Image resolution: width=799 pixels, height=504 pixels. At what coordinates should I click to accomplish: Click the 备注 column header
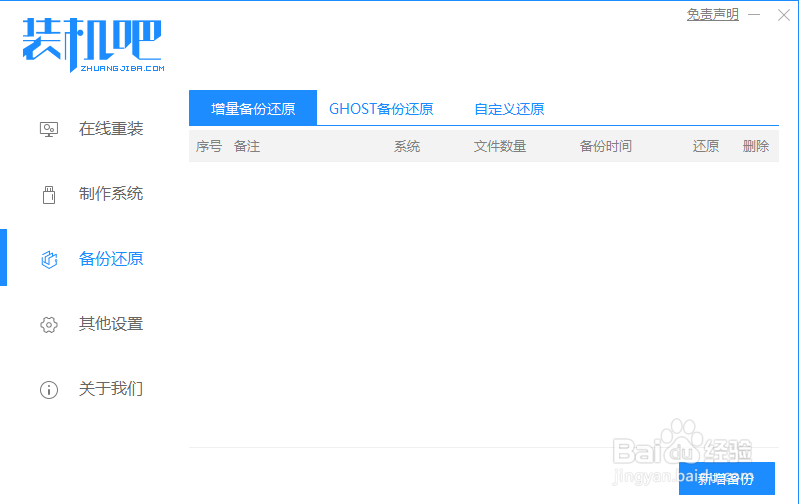(x=247, y=146)
